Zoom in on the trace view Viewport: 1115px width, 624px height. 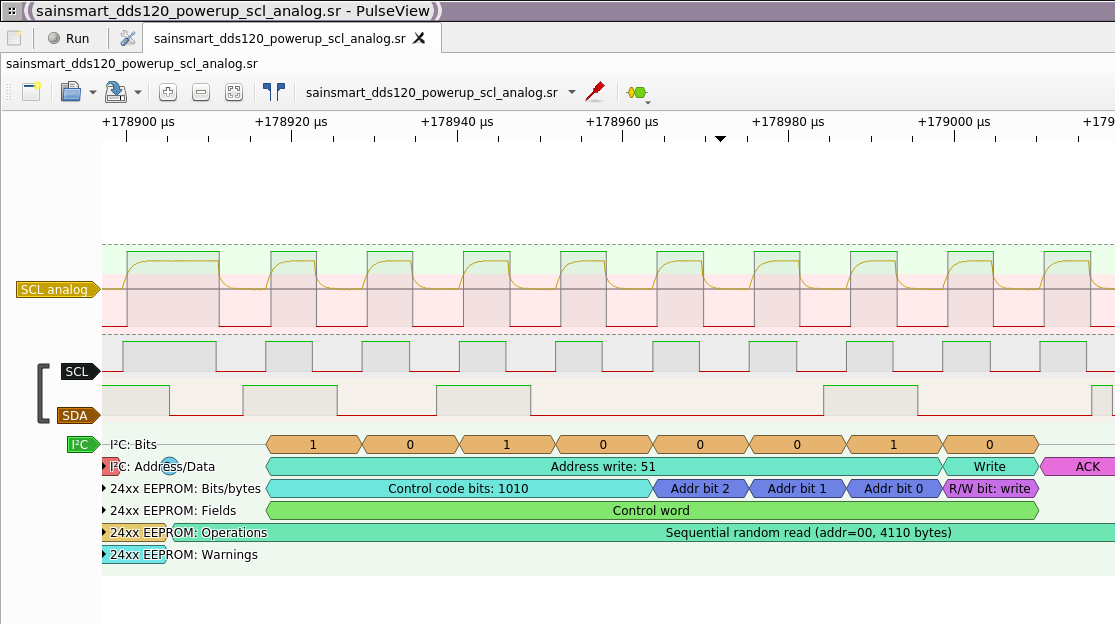point(168,92)
